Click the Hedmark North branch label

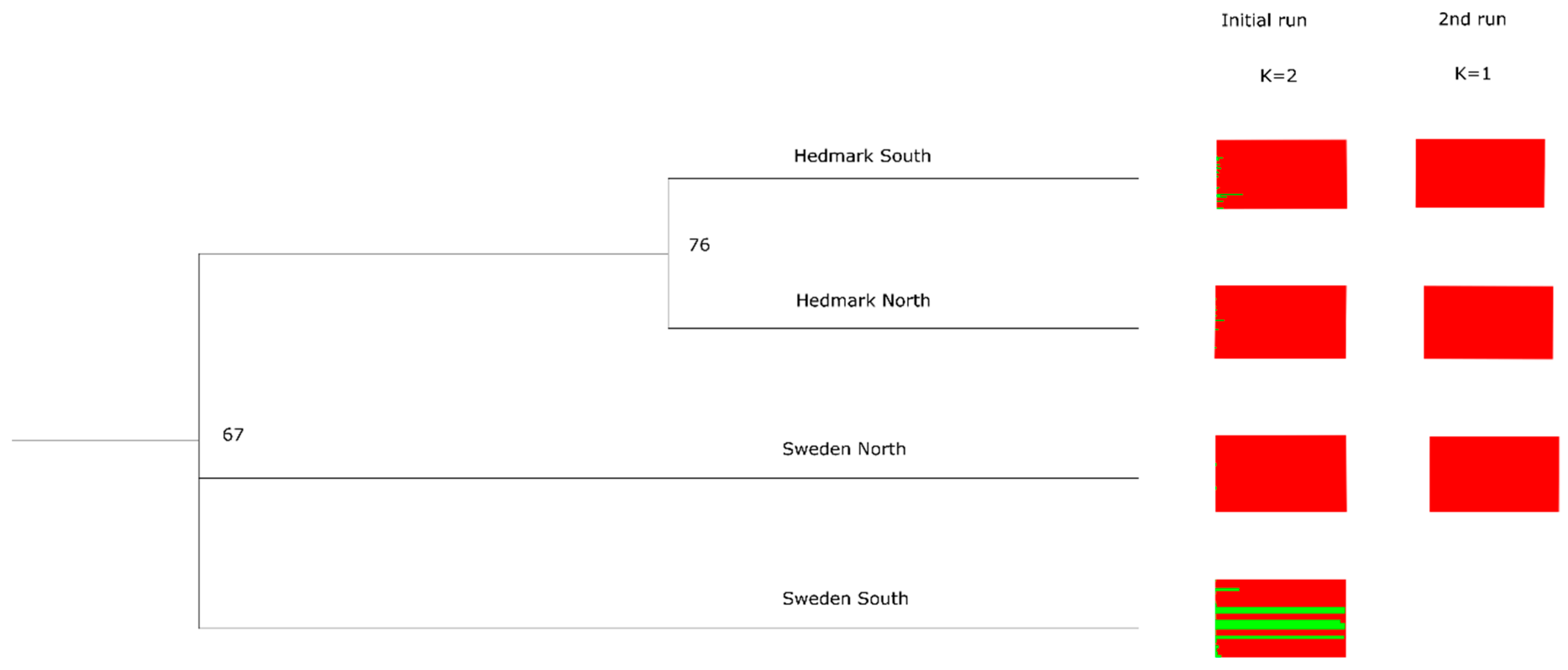[863, 301]
